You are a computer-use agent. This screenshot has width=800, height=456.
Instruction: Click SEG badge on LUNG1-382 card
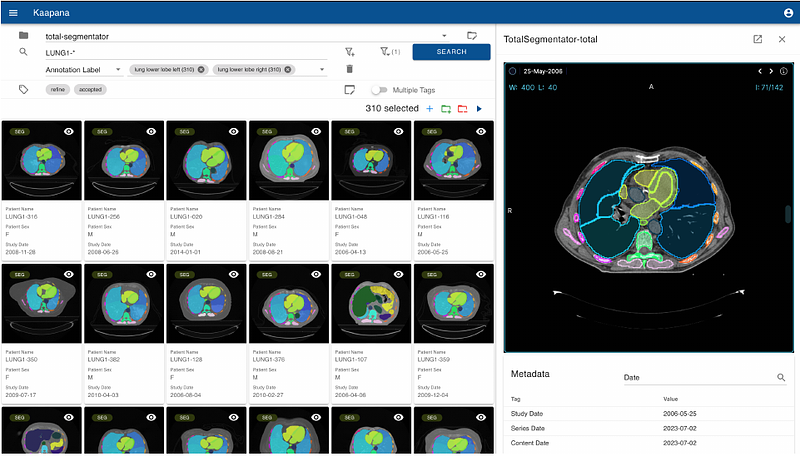coord(102,274)
